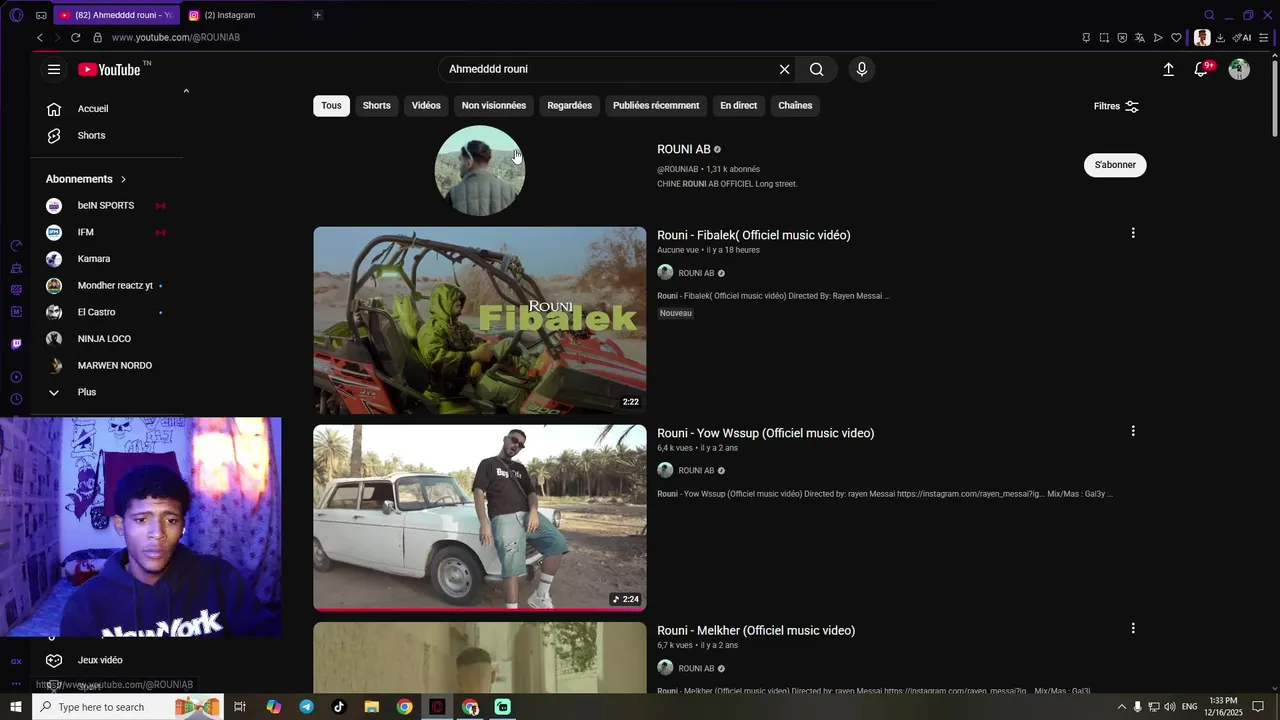Click the translate page icon in address bar
The height and width of the screenshot is (720, 1280).
click(x=1140, y=38)
